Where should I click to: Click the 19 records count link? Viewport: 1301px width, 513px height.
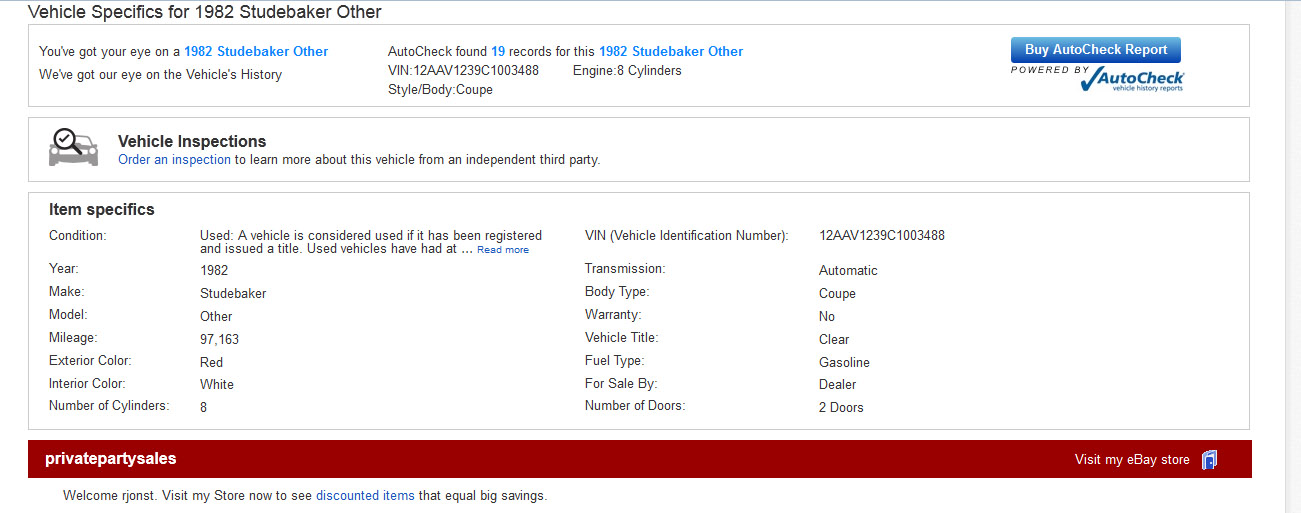(498, 51)
